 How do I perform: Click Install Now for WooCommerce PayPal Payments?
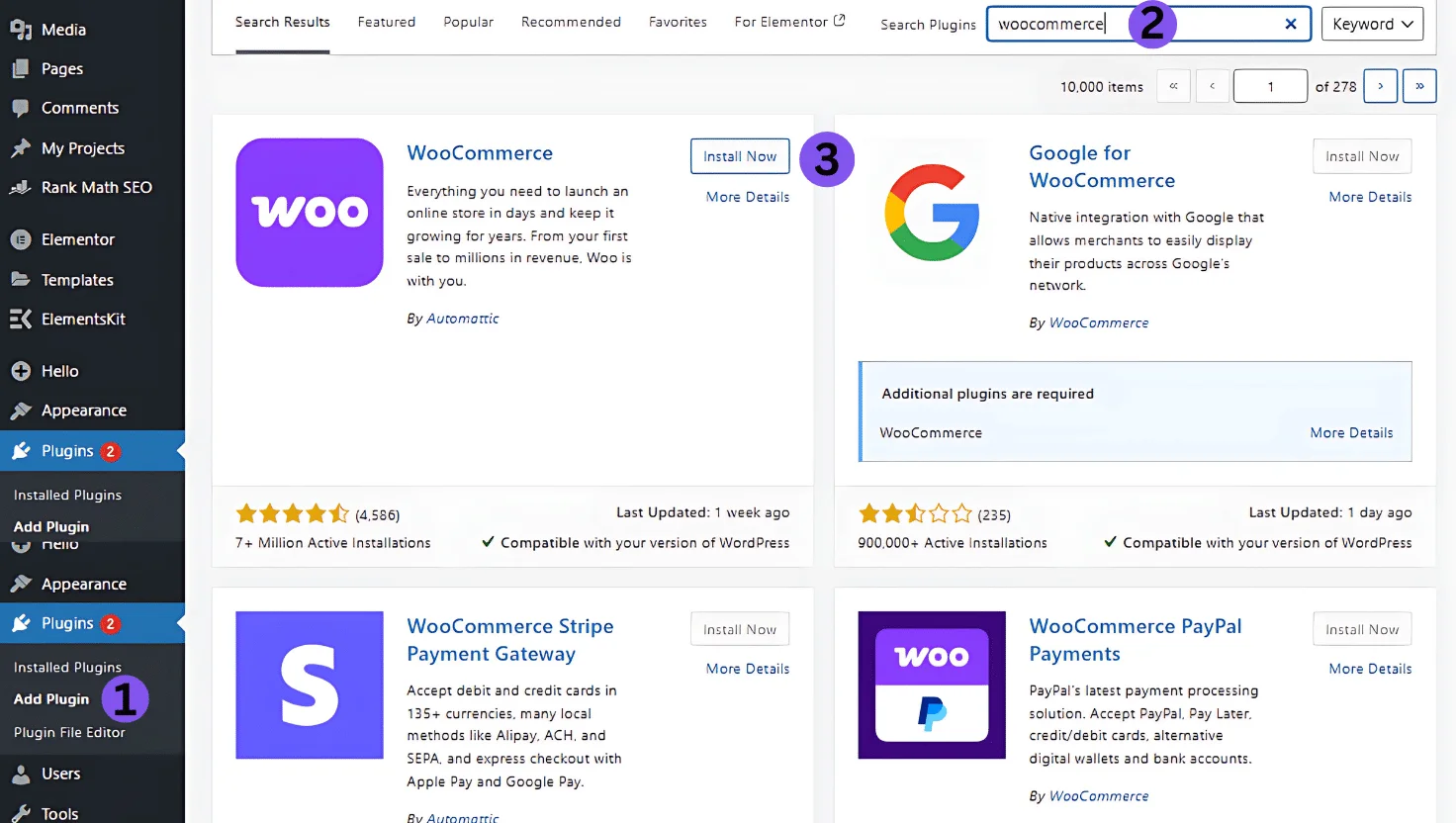tap(1362, 629)
